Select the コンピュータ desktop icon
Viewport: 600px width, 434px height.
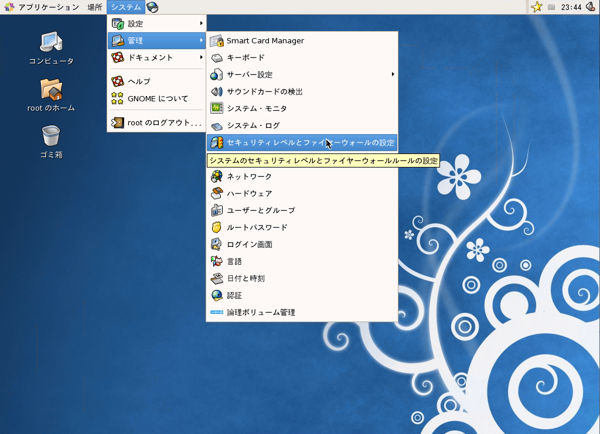51,42
